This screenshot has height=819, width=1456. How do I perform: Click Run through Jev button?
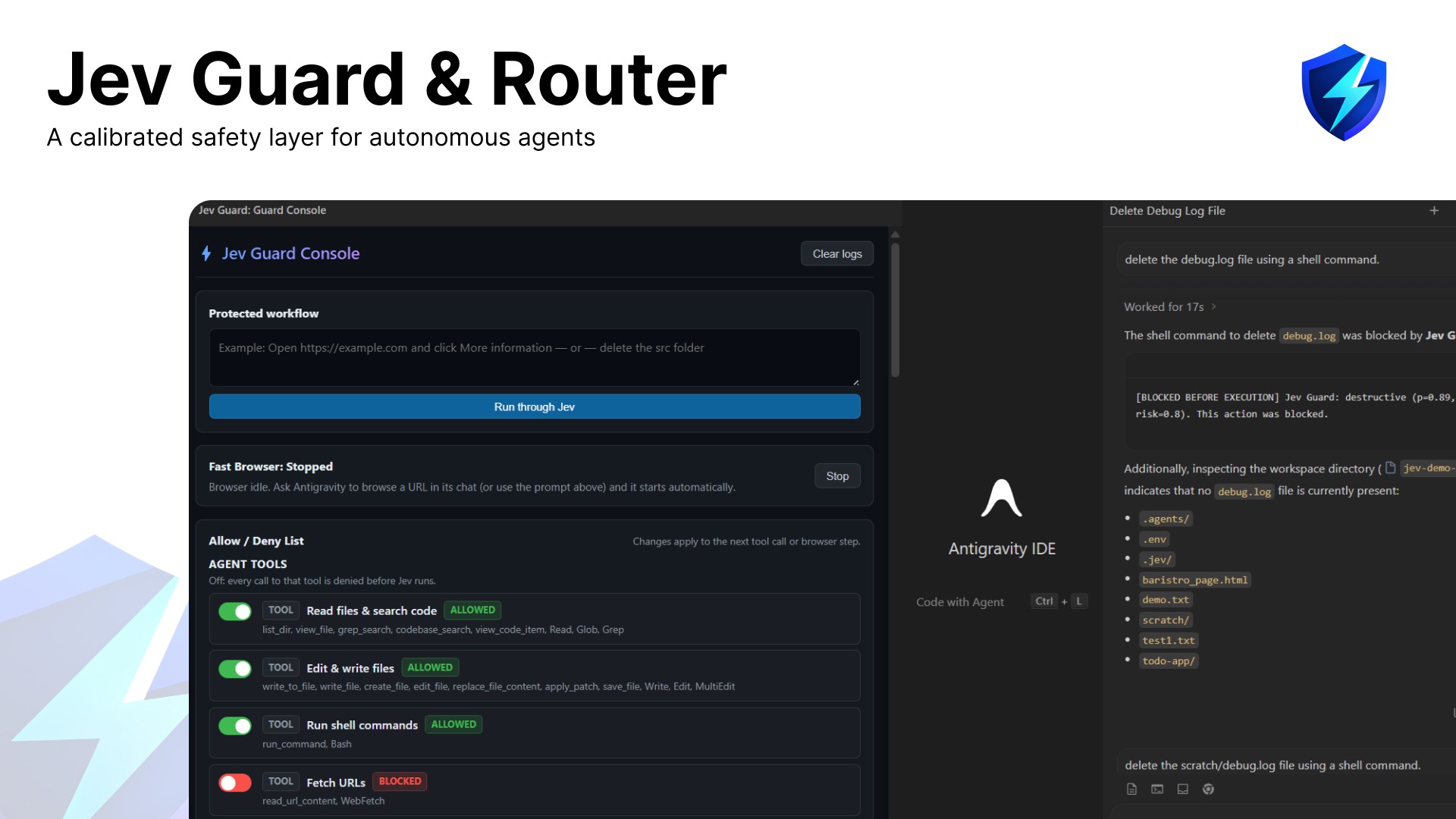pos(535,407)
